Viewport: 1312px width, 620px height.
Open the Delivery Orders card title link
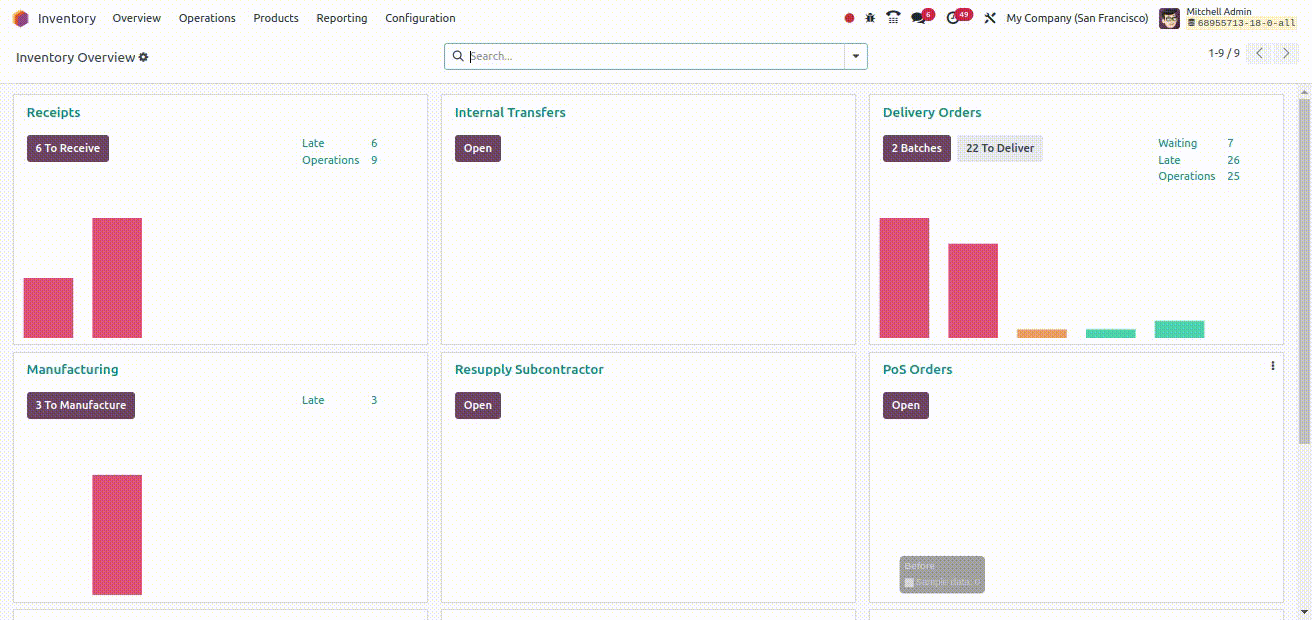click(x=931, y=113)
